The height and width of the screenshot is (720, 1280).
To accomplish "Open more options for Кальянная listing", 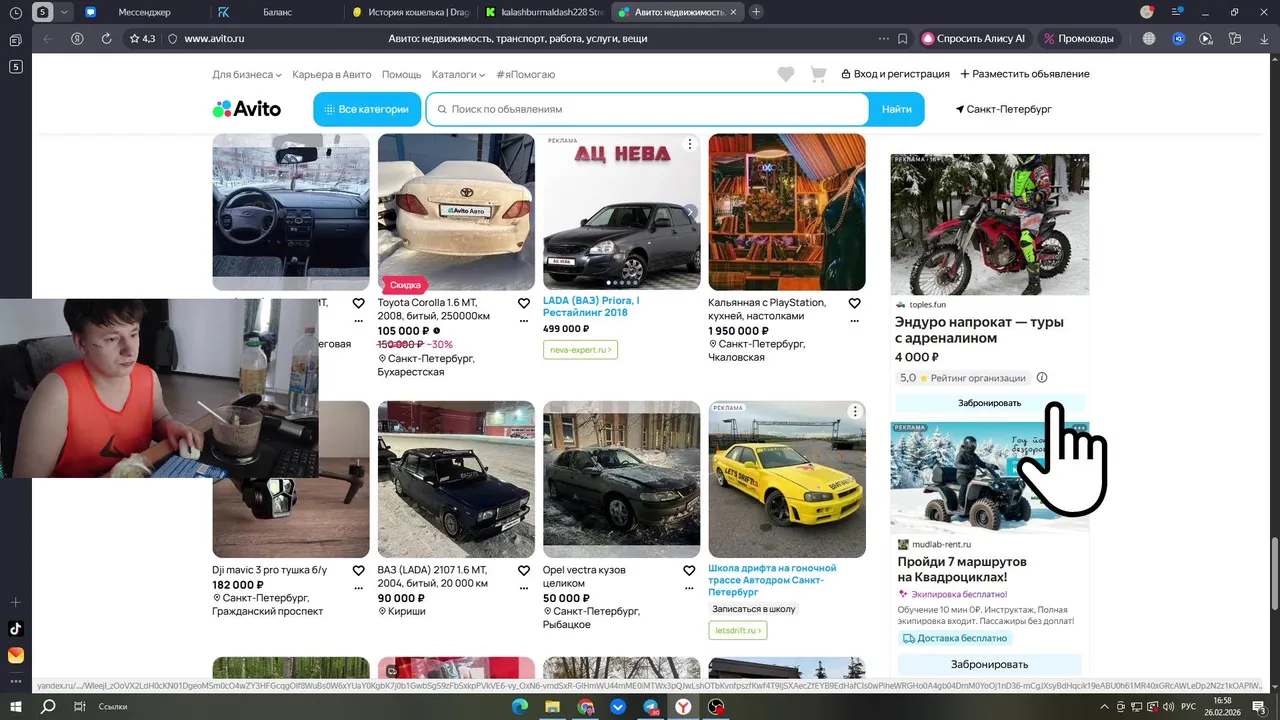I will pos(854,322).
